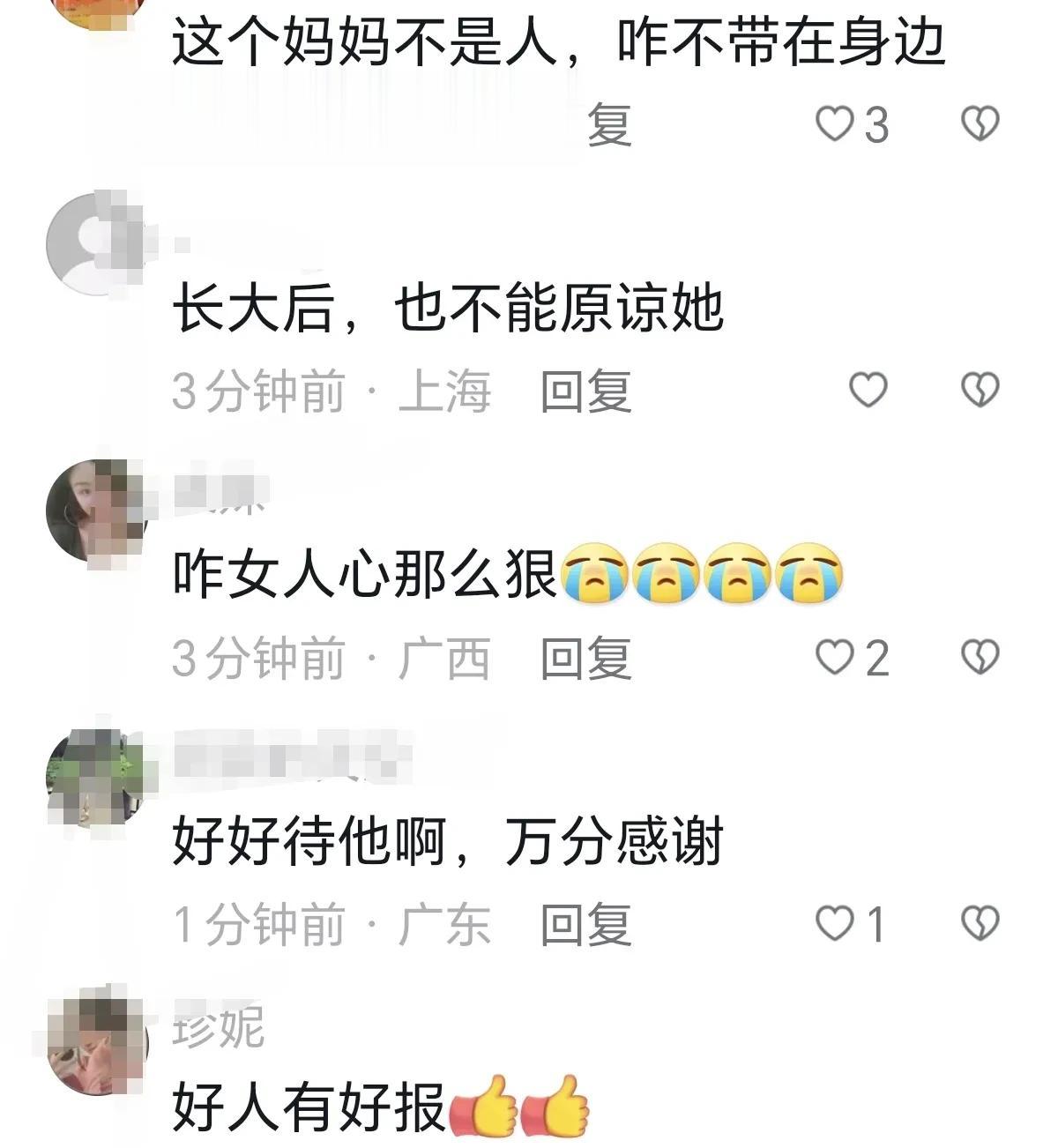Open the Guangdong commenter's avatar
1058x1148 pixels.
coord(96,778)
